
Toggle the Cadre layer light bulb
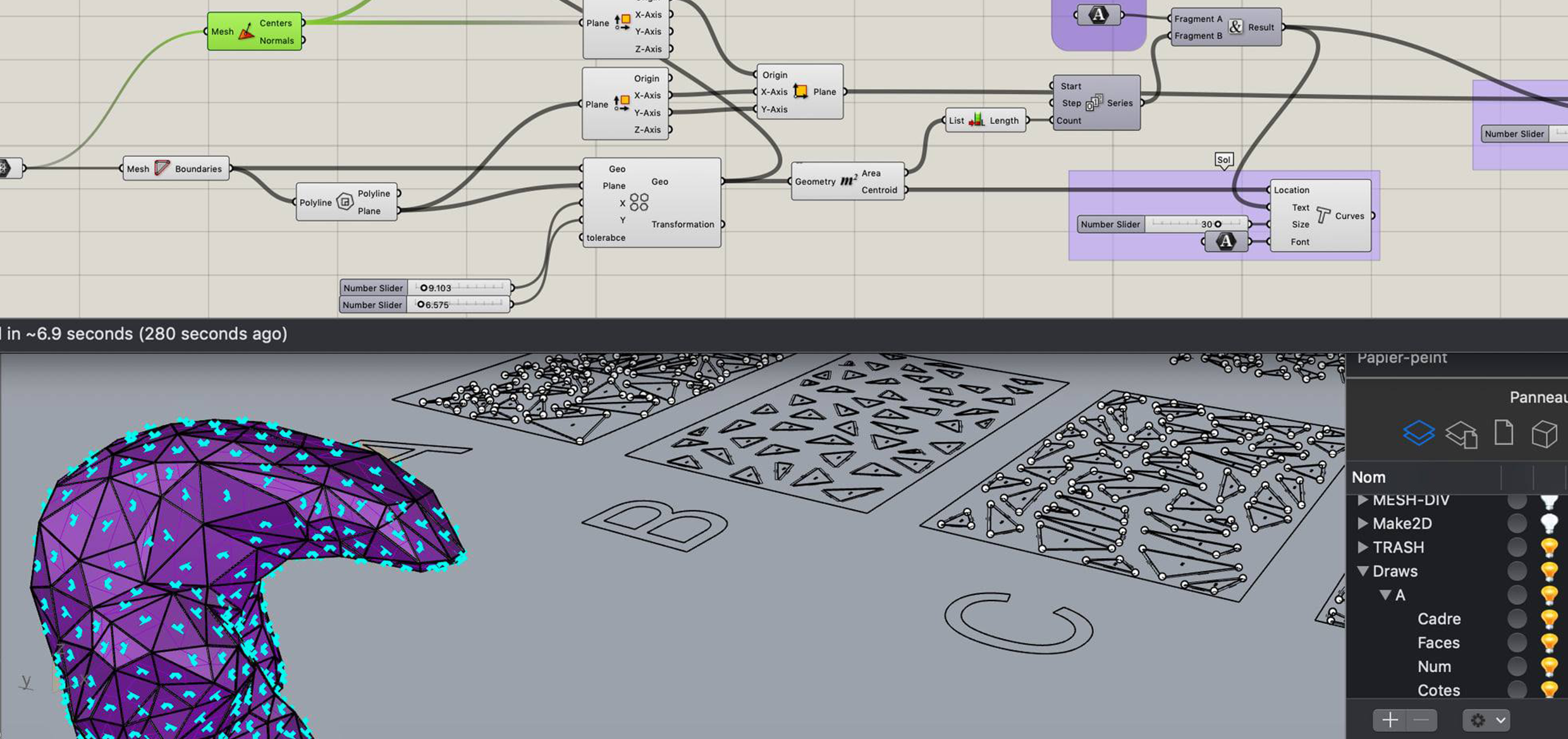click(1548, 619)
